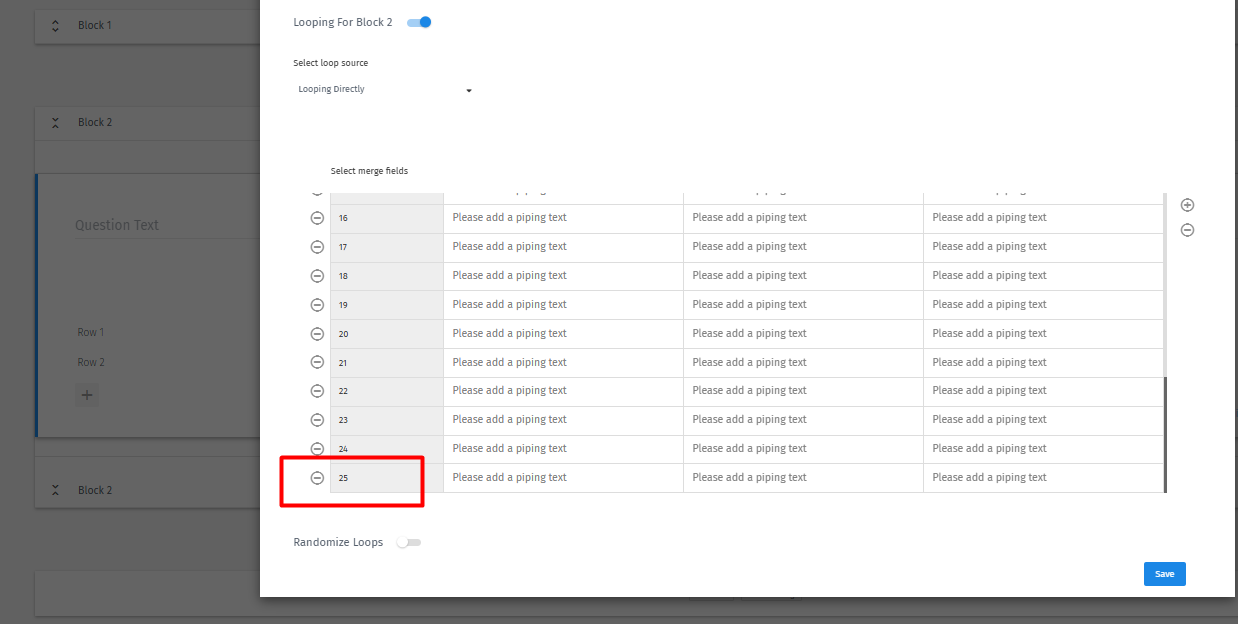This screenshot has width=1238, height=624.
Task: Remove loop row 25 with its minus icon
Action: click(317, 478)
